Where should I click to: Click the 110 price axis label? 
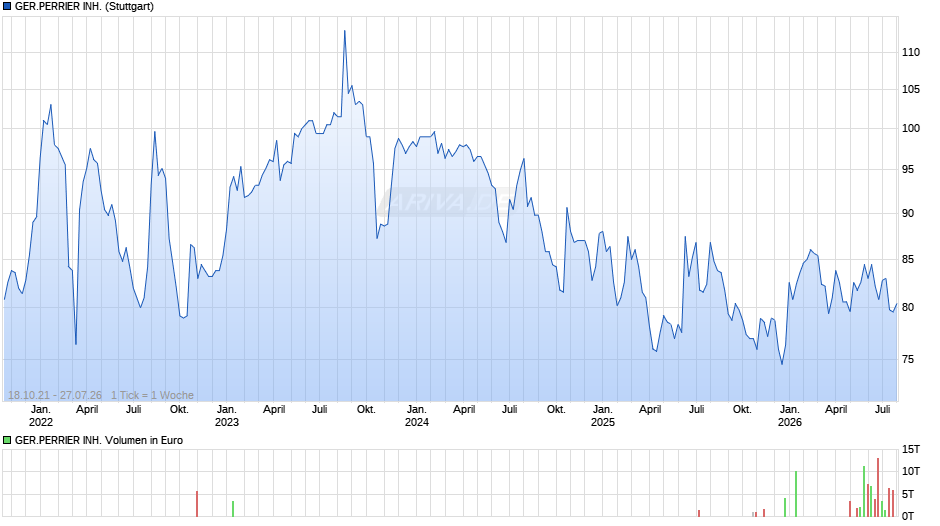(911, 53)
